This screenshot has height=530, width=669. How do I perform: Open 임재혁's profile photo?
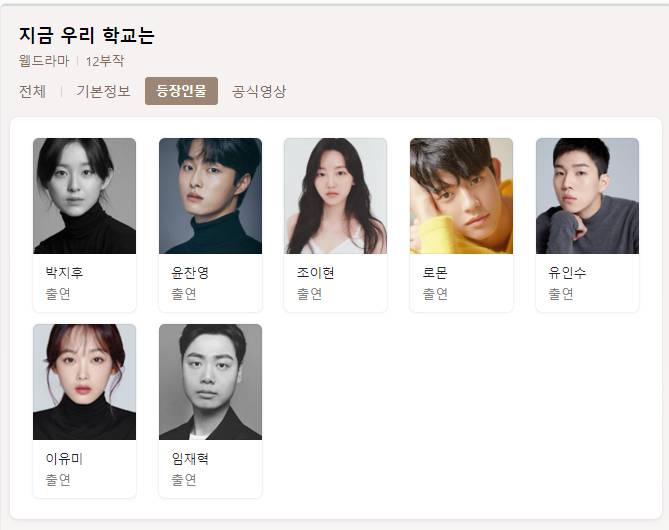coord(210,382)
